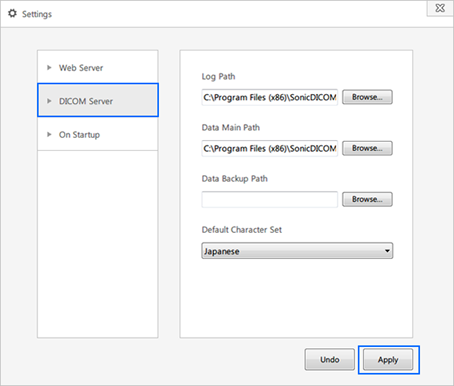Browse for a Data Backup Path
Screen dimensions: 454x386
pos(367,199)
